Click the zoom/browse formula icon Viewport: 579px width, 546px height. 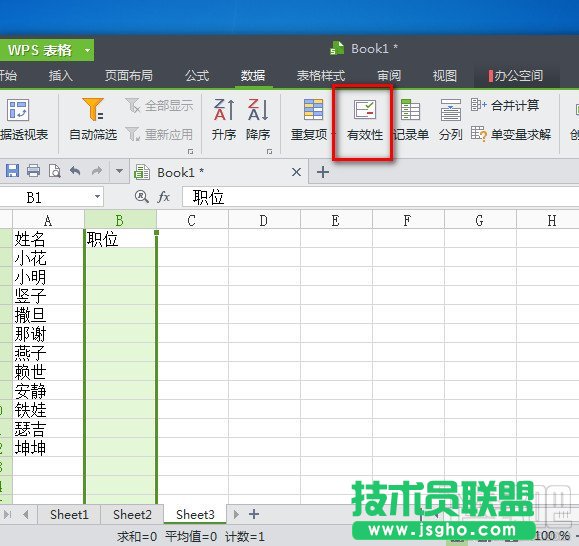pyautogui.click(x=141, y=197)
